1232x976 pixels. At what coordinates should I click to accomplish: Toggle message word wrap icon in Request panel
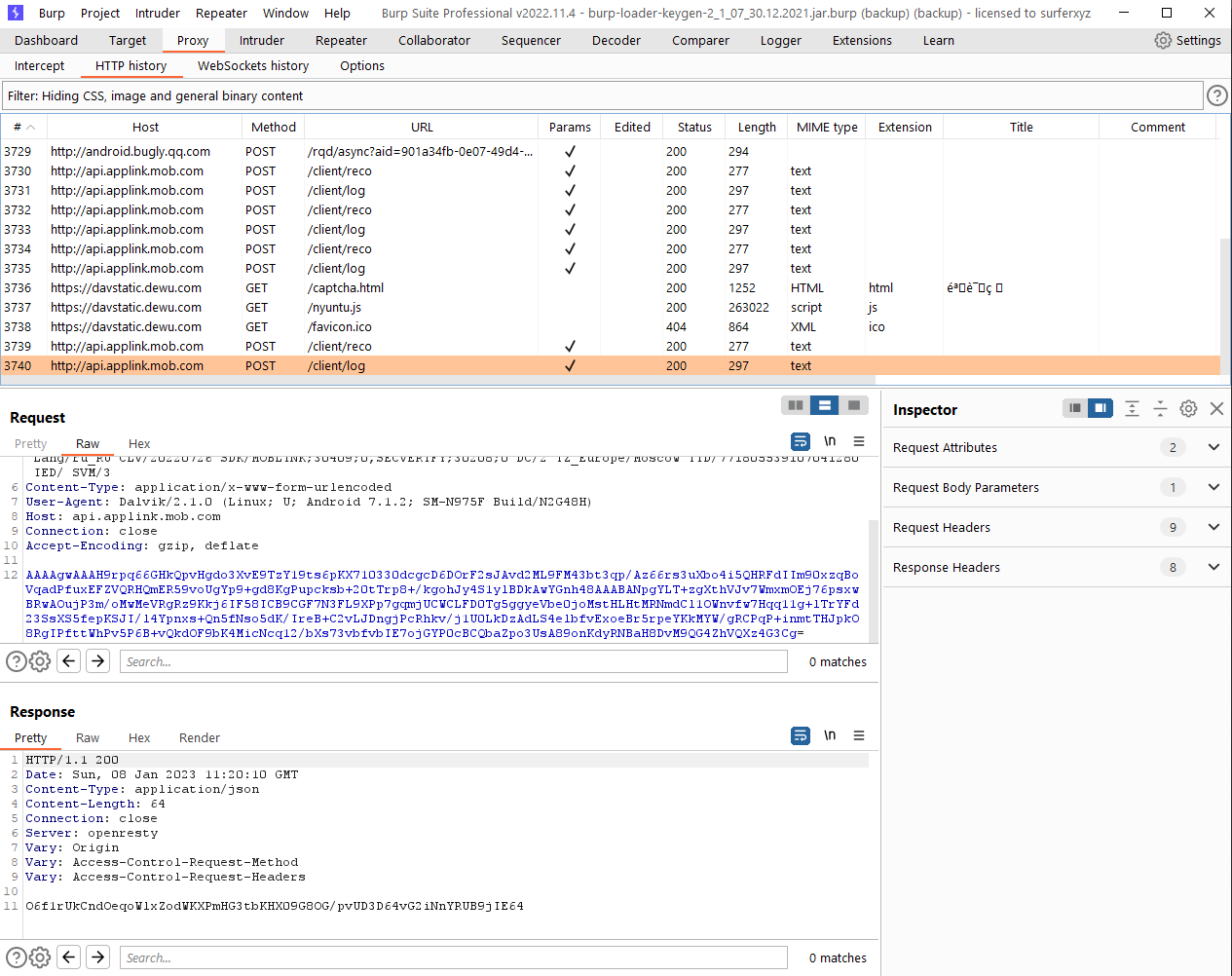[801, 441]
